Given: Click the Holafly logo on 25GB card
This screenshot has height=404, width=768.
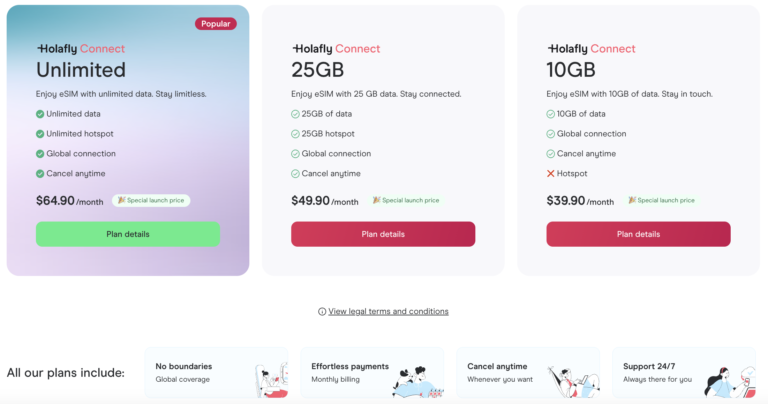Looking at the screenshot, I should click(x=336, y=48).
